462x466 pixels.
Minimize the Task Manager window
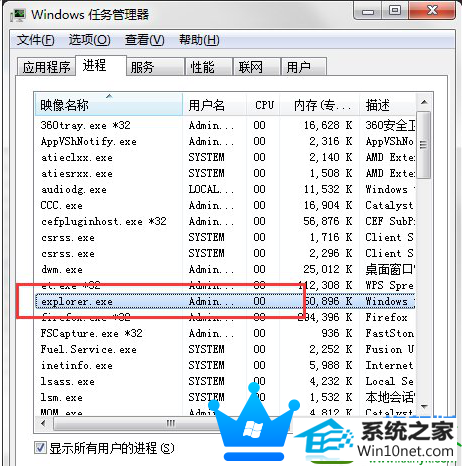pyautogui.click(x=368, y=11)
